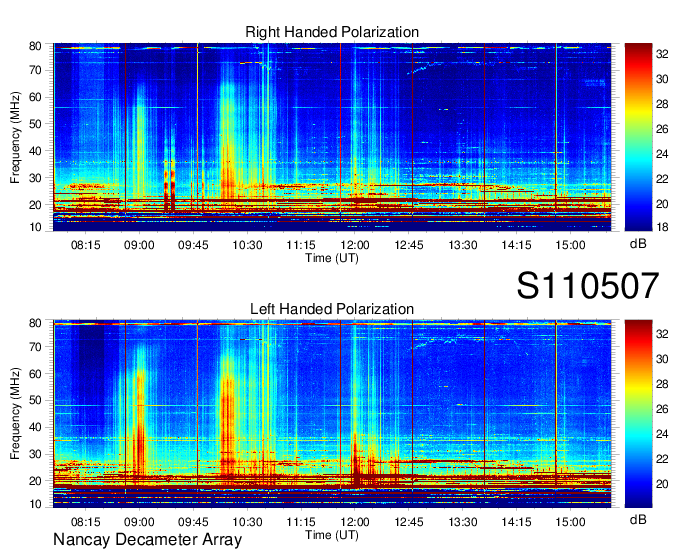Click the 80 frequency tick on the top plot

(35, 46)
